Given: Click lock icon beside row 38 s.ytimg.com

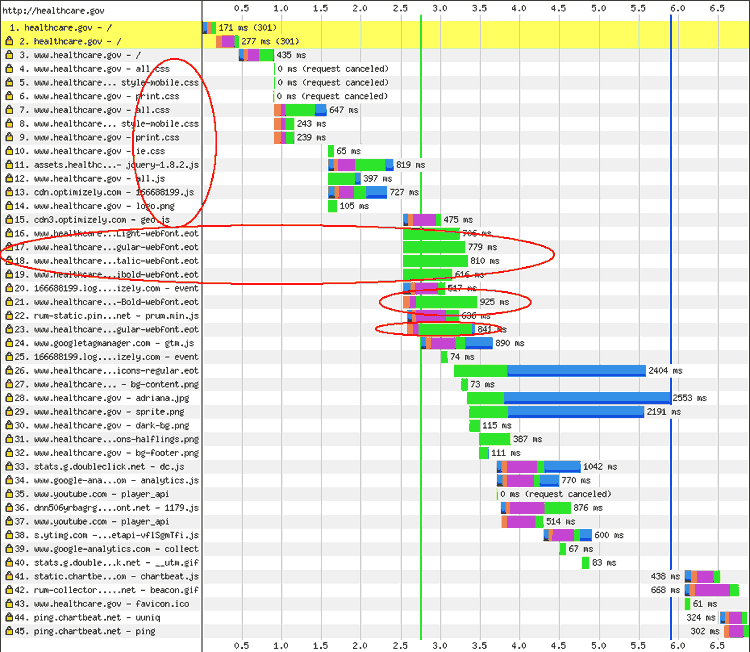Looking at the screenshot, I should click(x=9, y=535).
